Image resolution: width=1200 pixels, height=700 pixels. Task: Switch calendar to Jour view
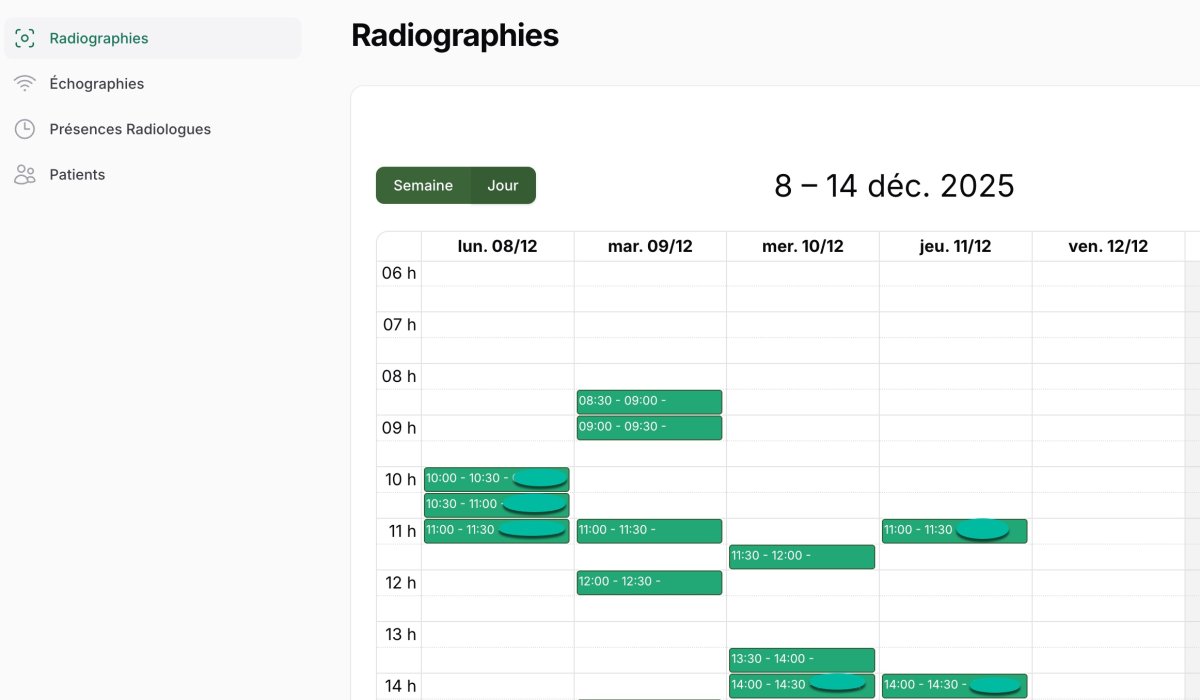(x=503, y=186)
